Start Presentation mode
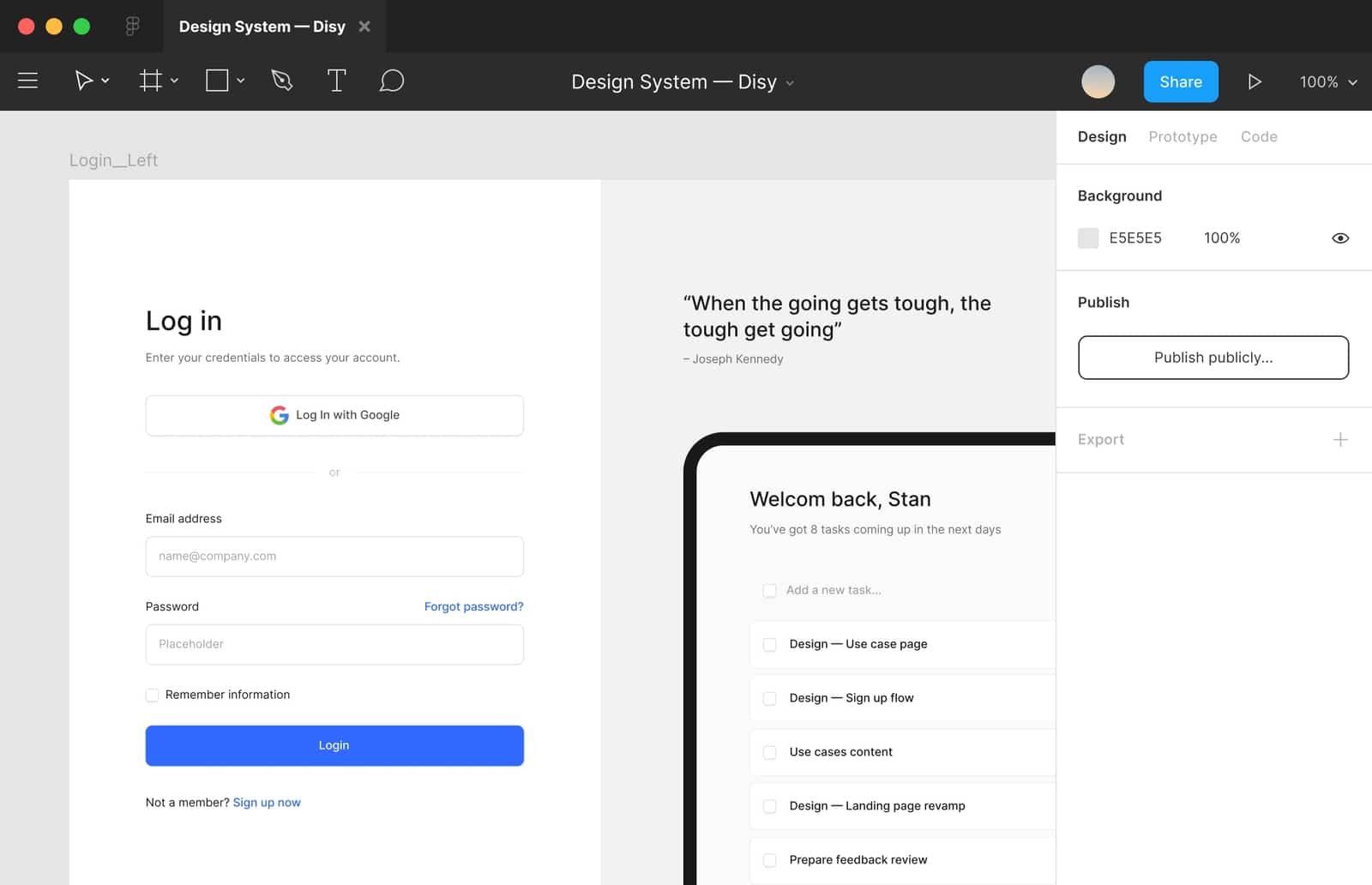 tap(1255, 81)
